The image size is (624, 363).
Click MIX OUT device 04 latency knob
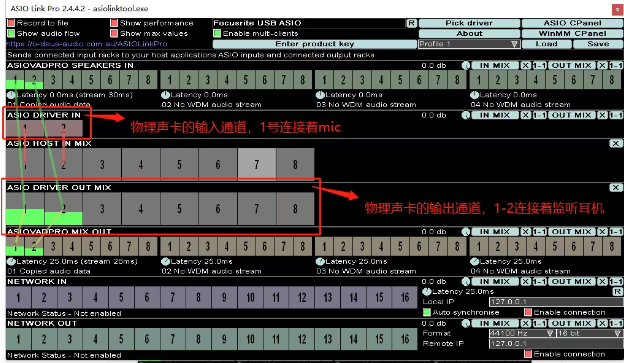coord(474,262)
